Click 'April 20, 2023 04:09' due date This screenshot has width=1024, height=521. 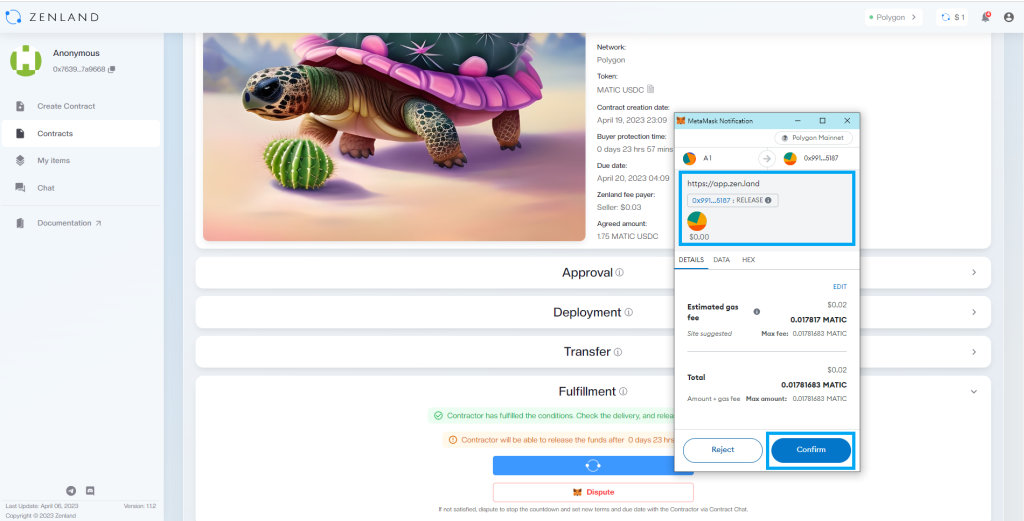pos(633,178)
